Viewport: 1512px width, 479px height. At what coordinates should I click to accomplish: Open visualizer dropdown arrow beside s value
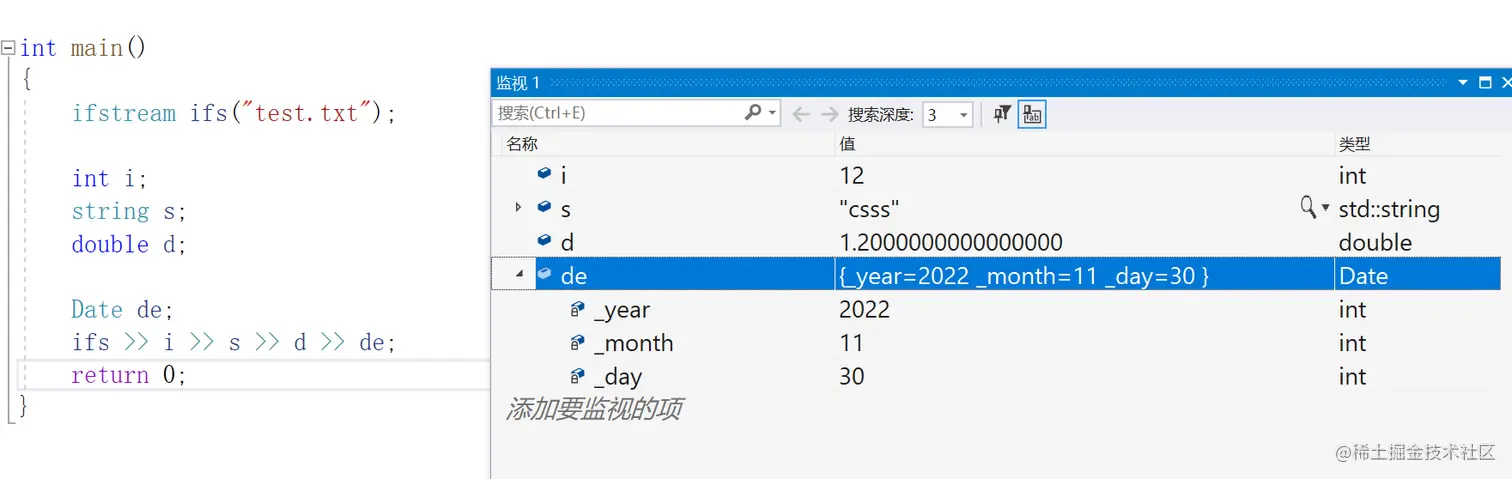point(1326,209)
